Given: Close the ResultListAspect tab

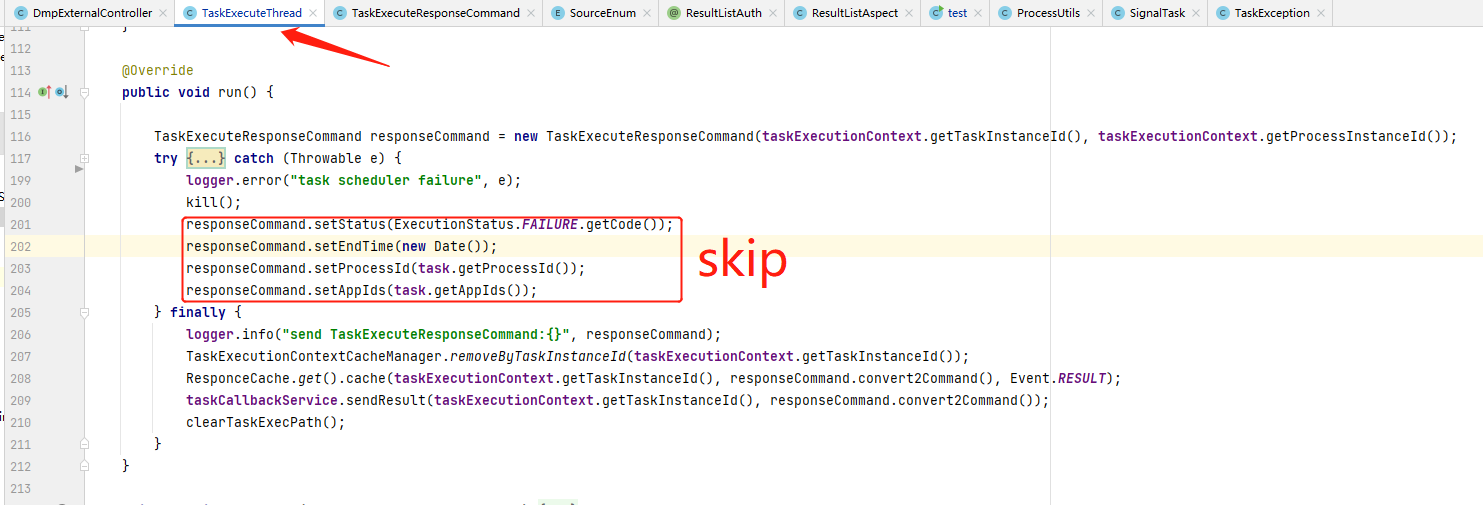Looking at the screenshot, I should coord(909,13).
